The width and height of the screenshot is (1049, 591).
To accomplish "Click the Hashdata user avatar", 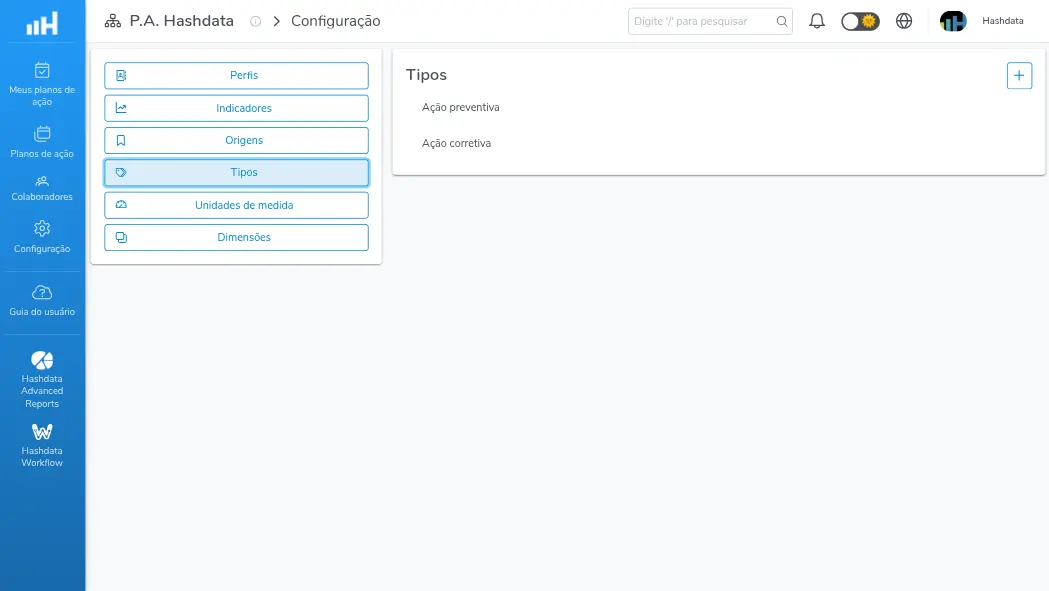I will (x=953, y=21).
